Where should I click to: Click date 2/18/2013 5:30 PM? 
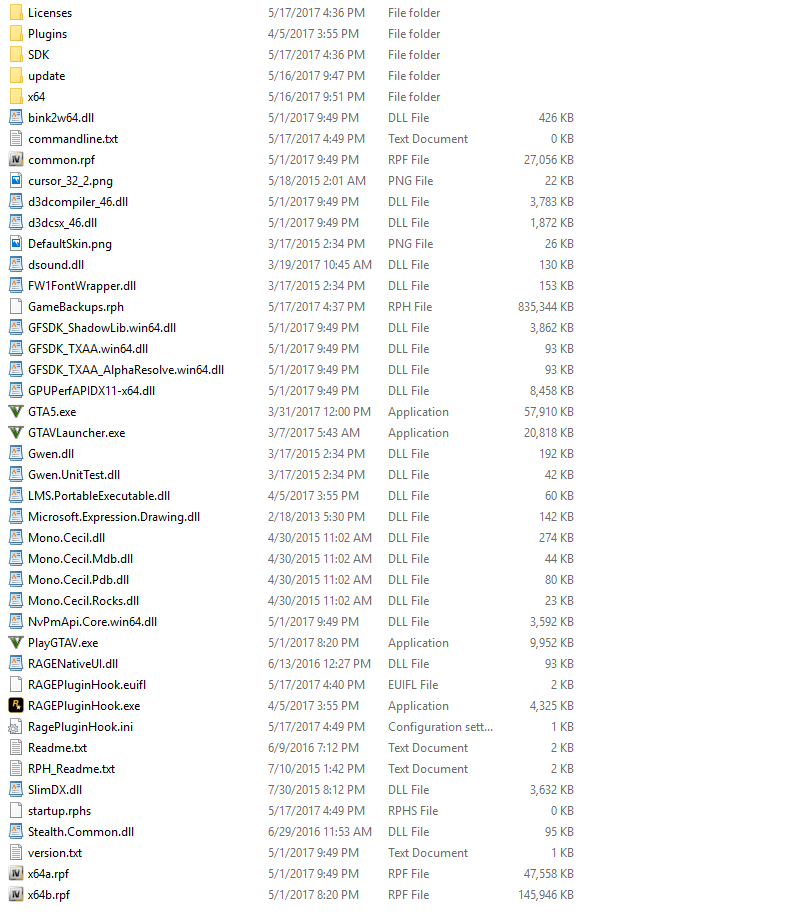coord(316,517)
